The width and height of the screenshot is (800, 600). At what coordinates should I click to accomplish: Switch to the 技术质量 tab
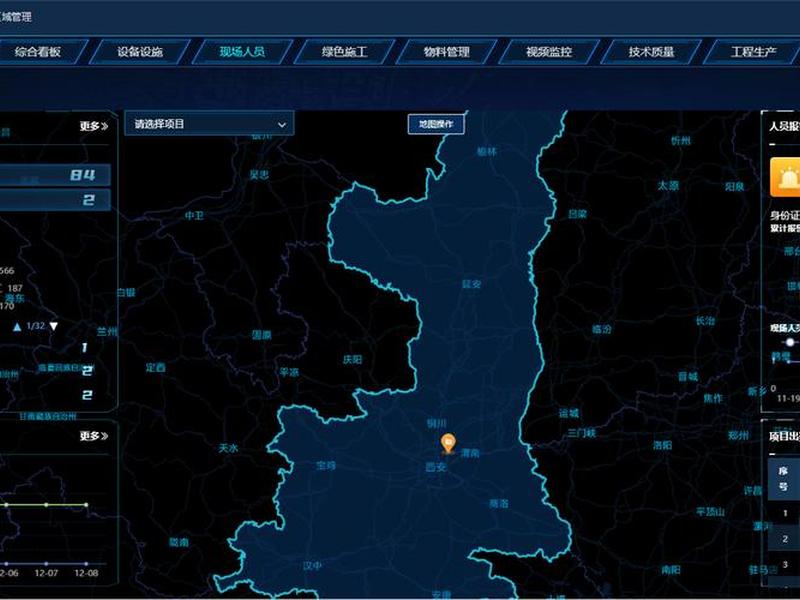click(651, 52)
